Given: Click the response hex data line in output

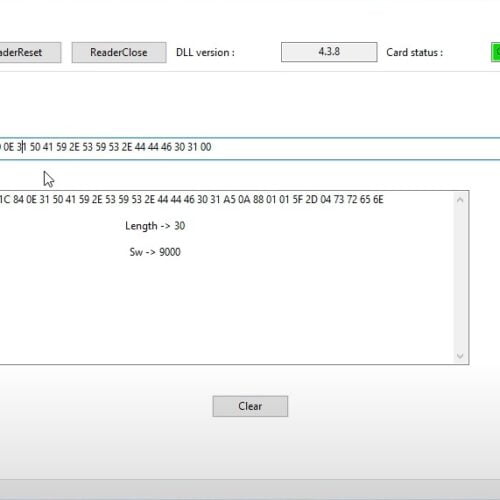Looking at the screenshot, I should coord(192,199).
